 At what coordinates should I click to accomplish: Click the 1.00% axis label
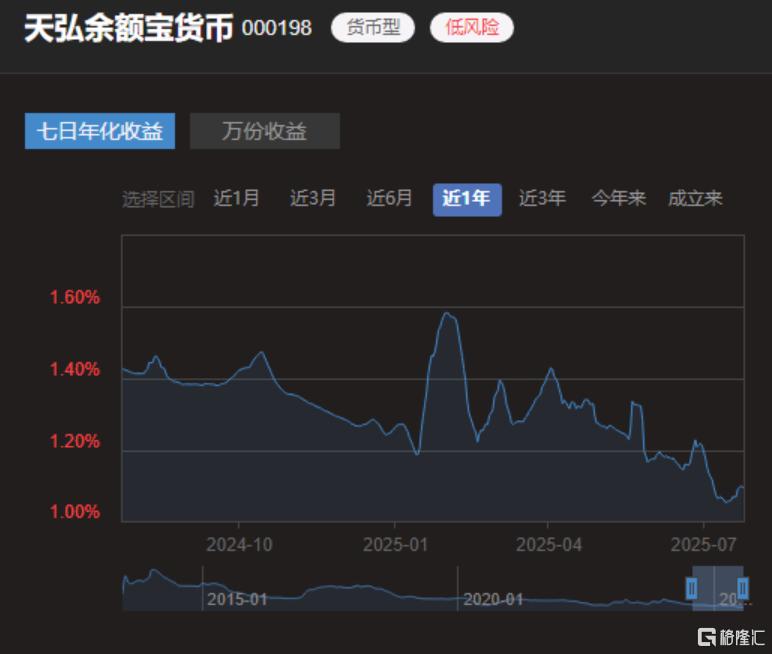point(75,512)
